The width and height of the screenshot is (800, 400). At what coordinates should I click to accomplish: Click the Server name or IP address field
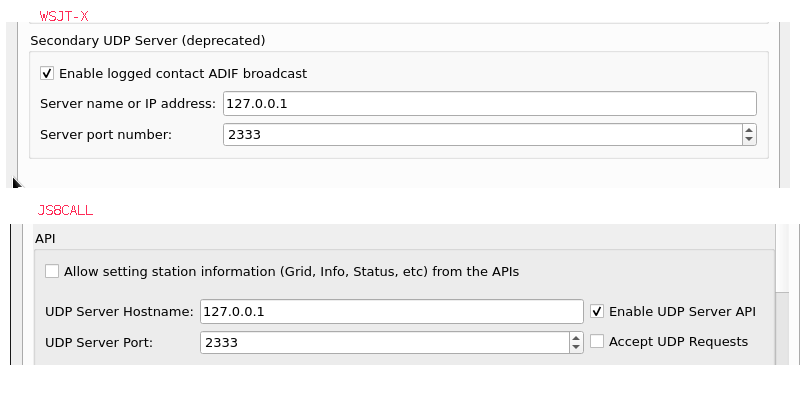pos(490,104)
